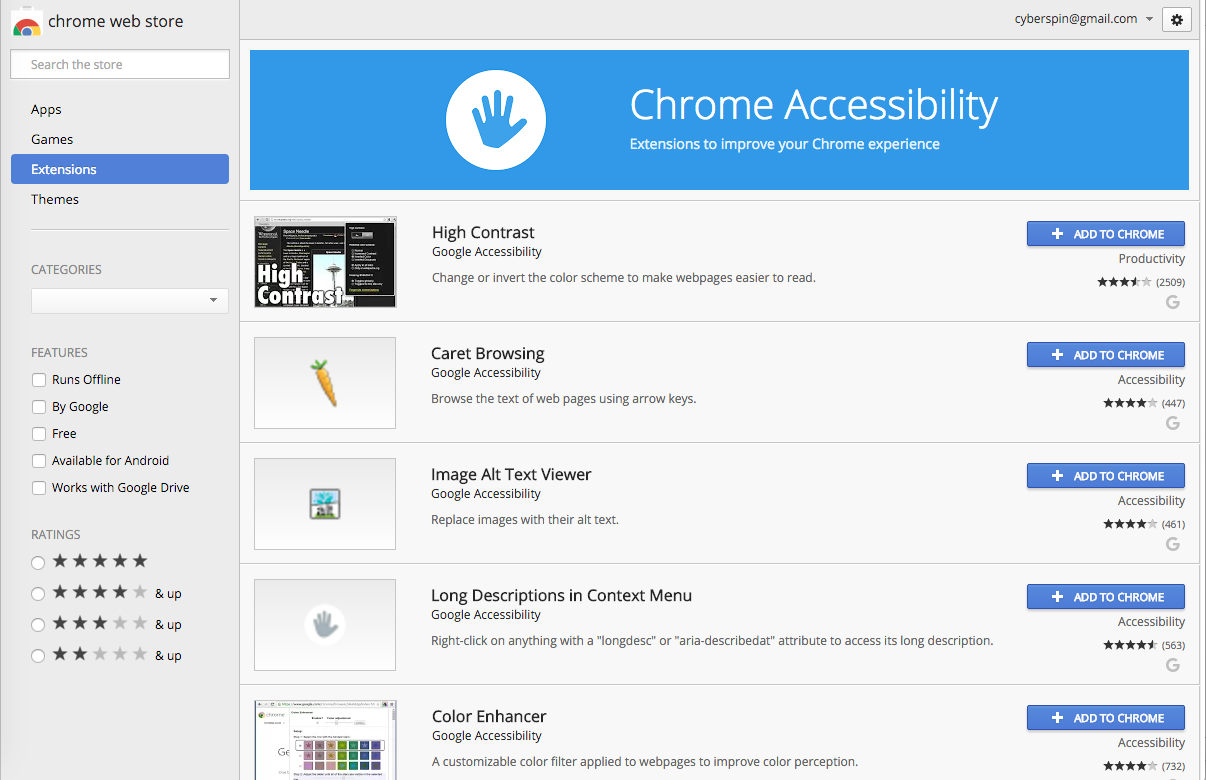
Task: Click the Google badge on High Contrast
Action: pyautogui.click(x=1173, y=302)
